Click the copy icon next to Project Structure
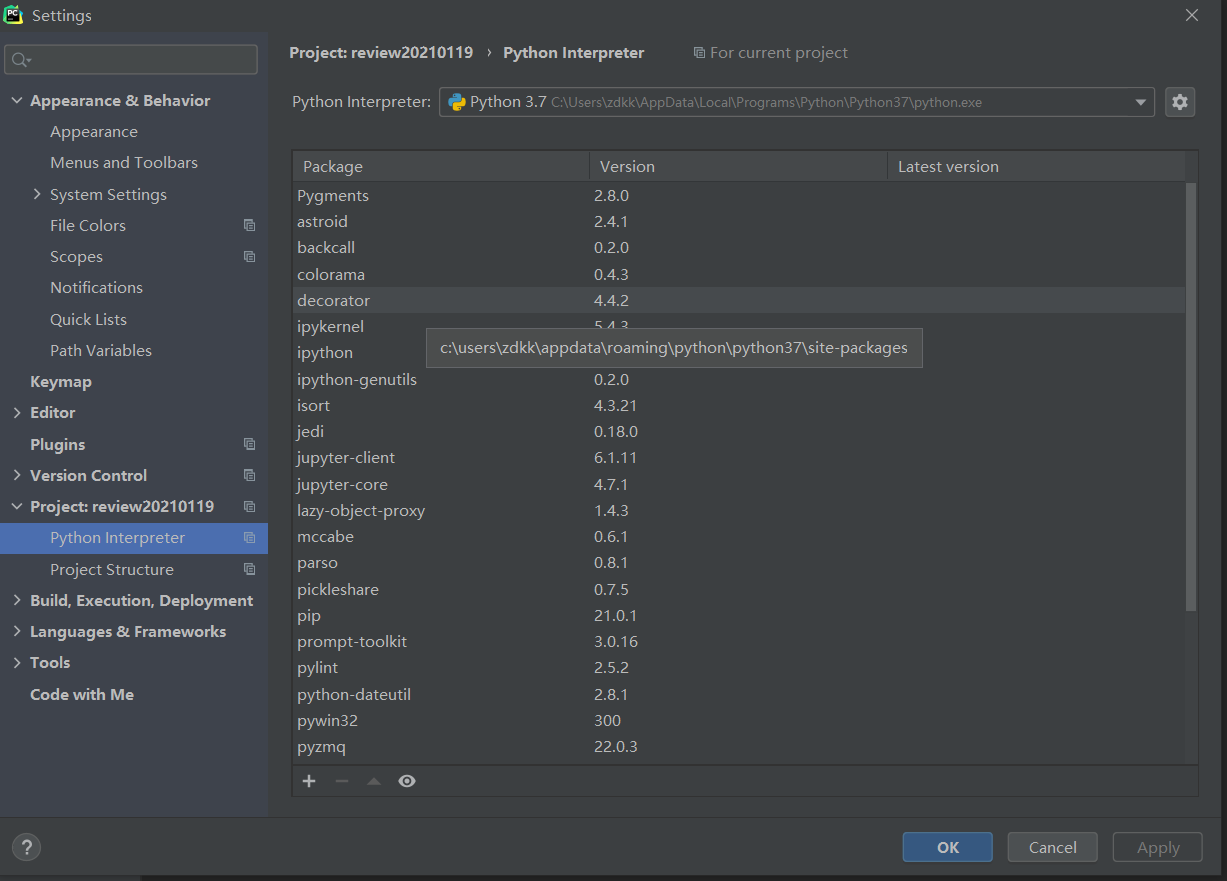Screen dimensions: 1227x881 [x=250, y=570]
